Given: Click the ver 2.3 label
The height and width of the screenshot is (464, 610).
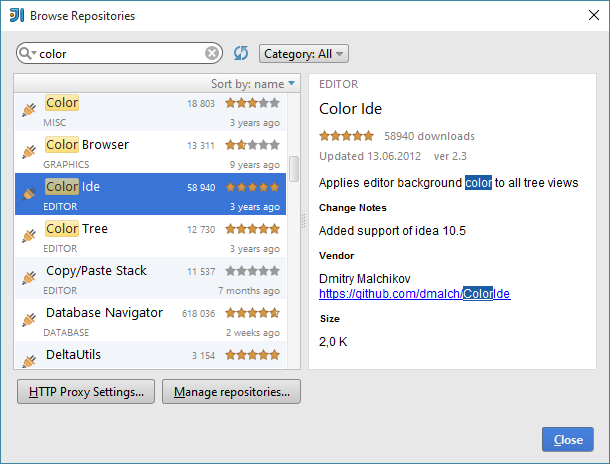Looking at the screenshot, I should [450, 156].
